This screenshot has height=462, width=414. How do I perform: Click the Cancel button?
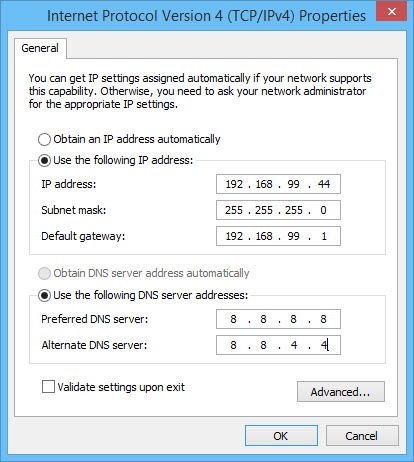coord(362,436)
